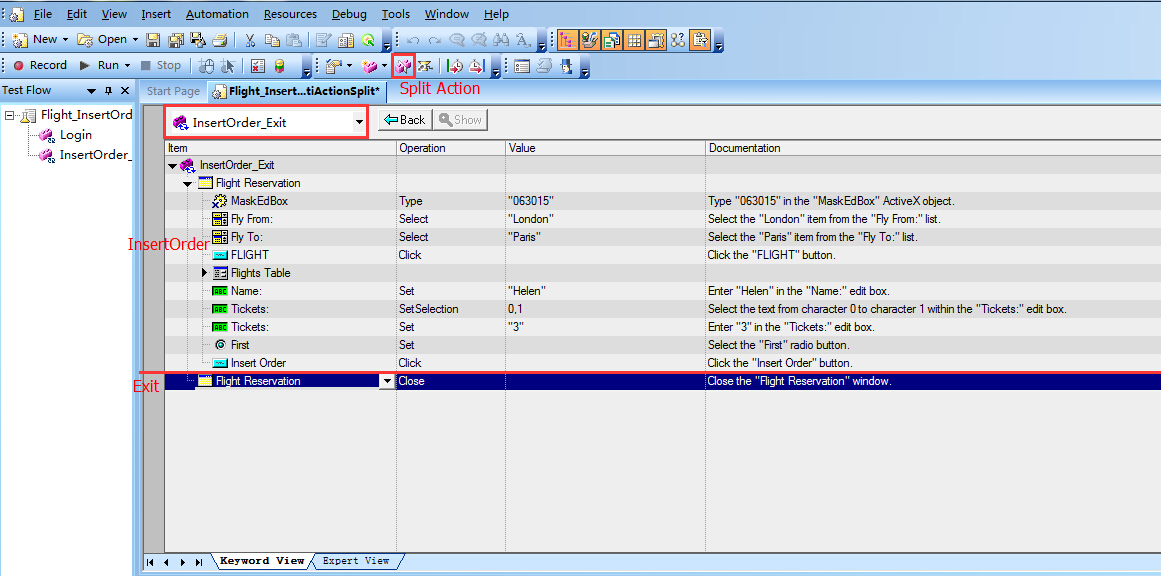Viewport: 1161px width, 576px height.
Task: Open the Automation menu
Action: (x=217, y=14)
